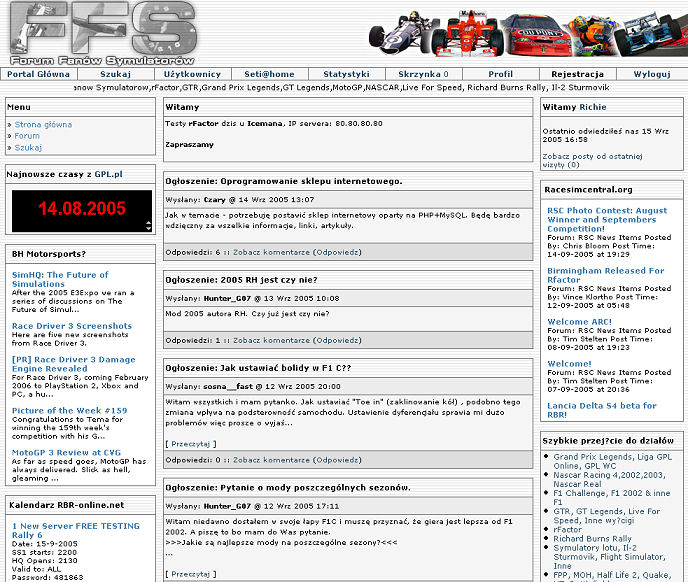
Task: Open Portal Główna in navigation bar
Action: (39, 74)
